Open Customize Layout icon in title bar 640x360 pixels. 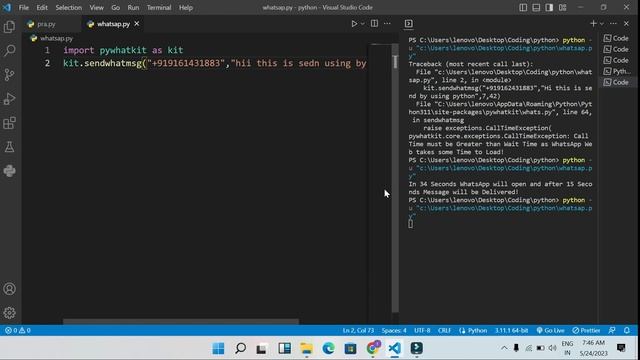pyautogui.click(x=562, y=7)
